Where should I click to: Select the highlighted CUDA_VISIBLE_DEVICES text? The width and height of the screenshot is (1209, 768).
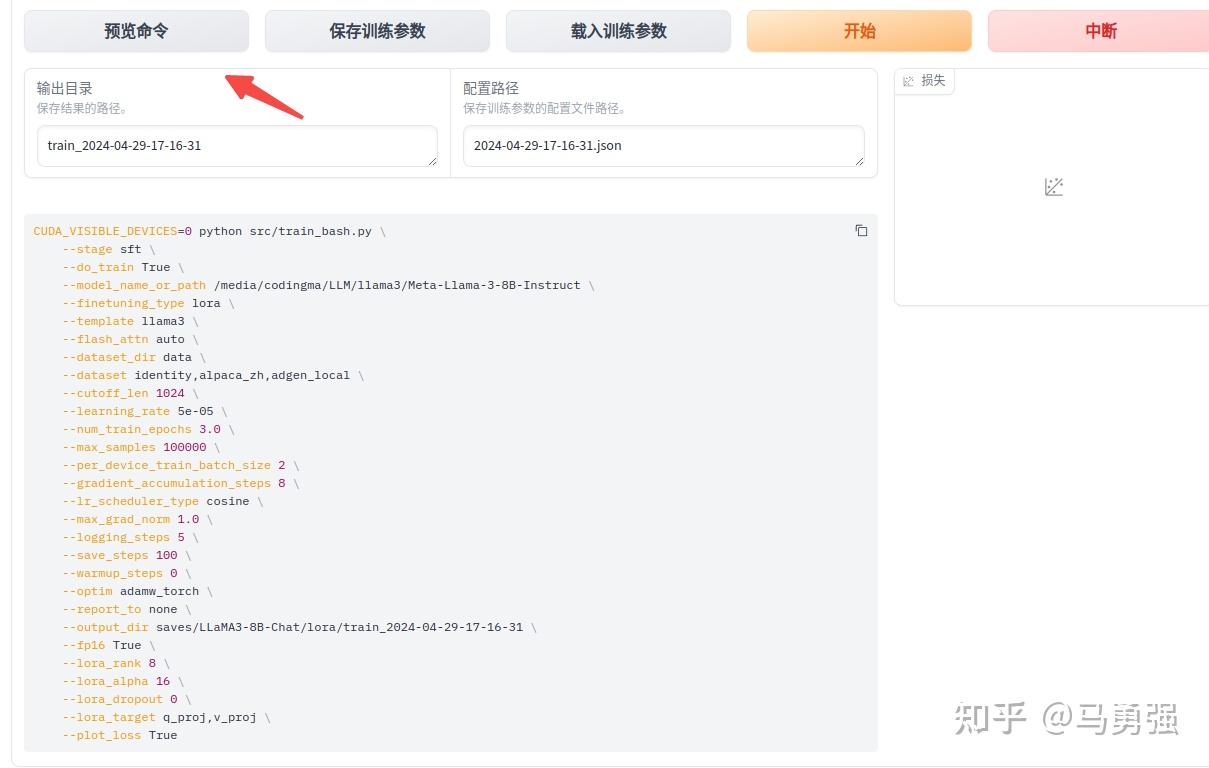105,231
